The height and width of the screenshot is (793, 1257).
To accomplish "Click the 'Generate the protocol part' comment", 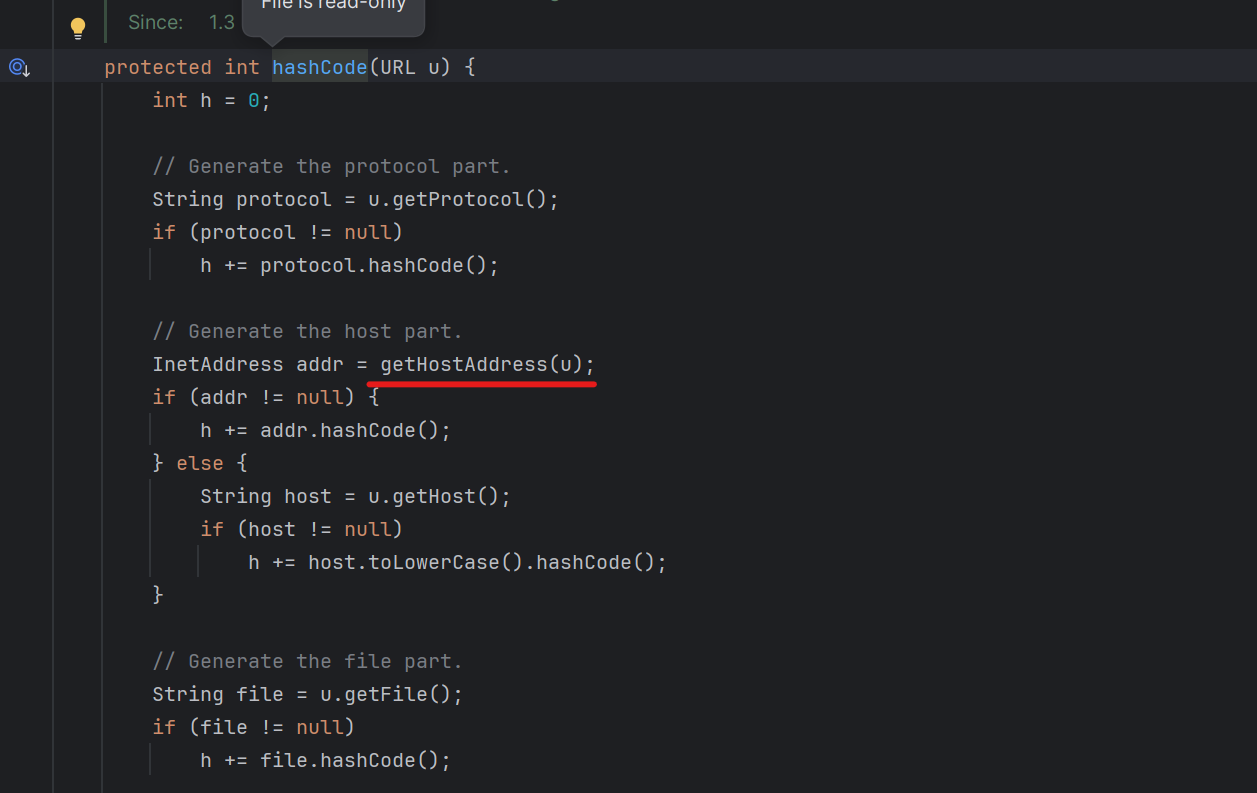I will click(x=331, y=166).
